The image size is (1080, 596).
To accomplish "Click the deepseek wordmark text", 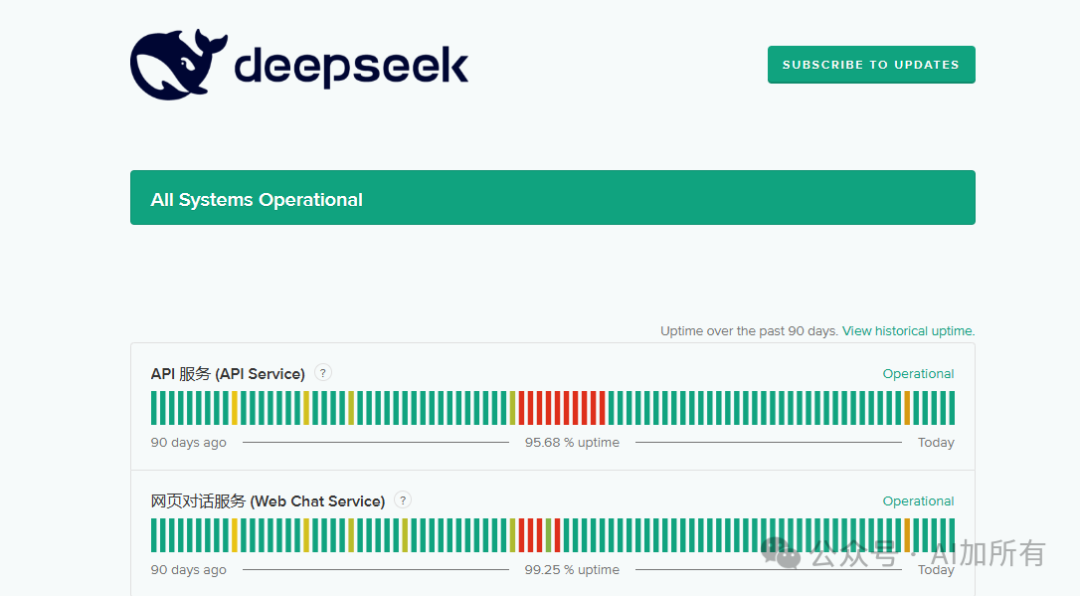I will (x=350, y=66).
